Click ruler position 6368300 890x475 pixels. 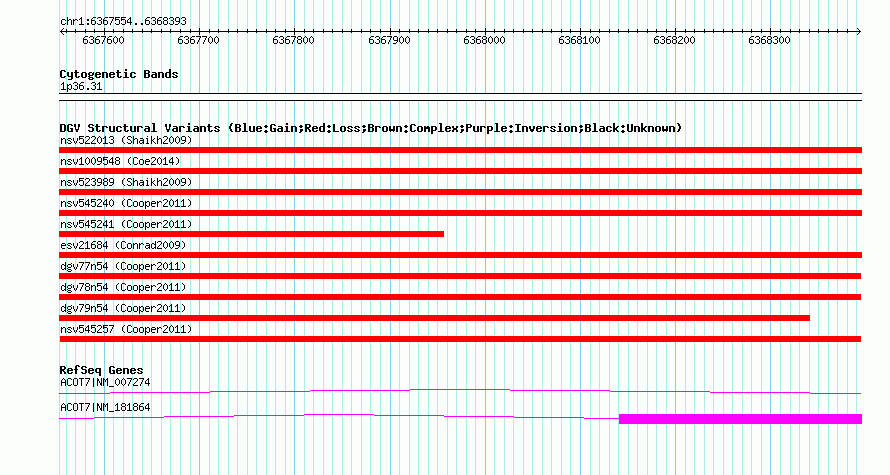point(769,40)
